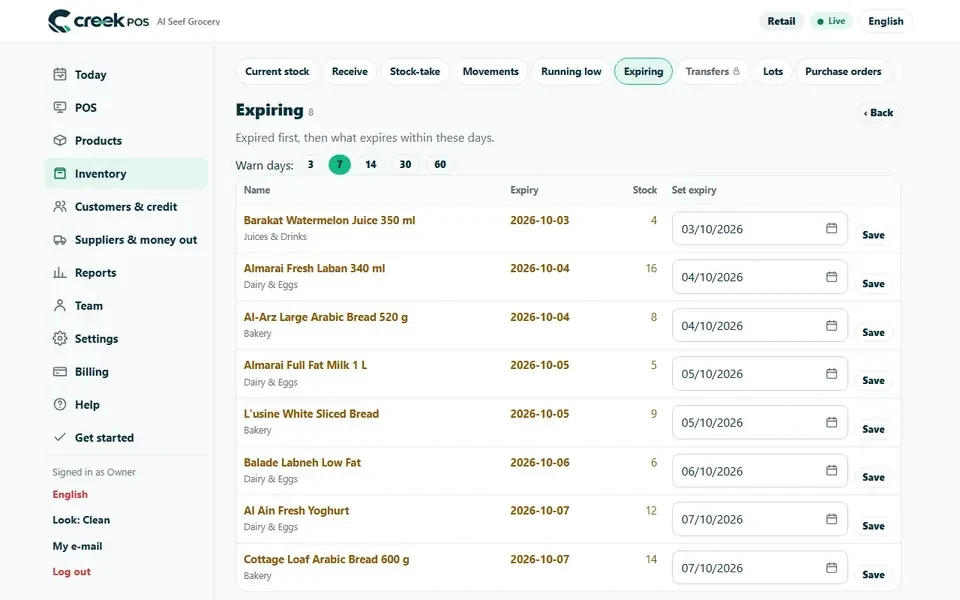The width and height of the screenshot is (960, 600).
Task: Click the lock icon on Transfers tab
Action: (x=736, y=71)
